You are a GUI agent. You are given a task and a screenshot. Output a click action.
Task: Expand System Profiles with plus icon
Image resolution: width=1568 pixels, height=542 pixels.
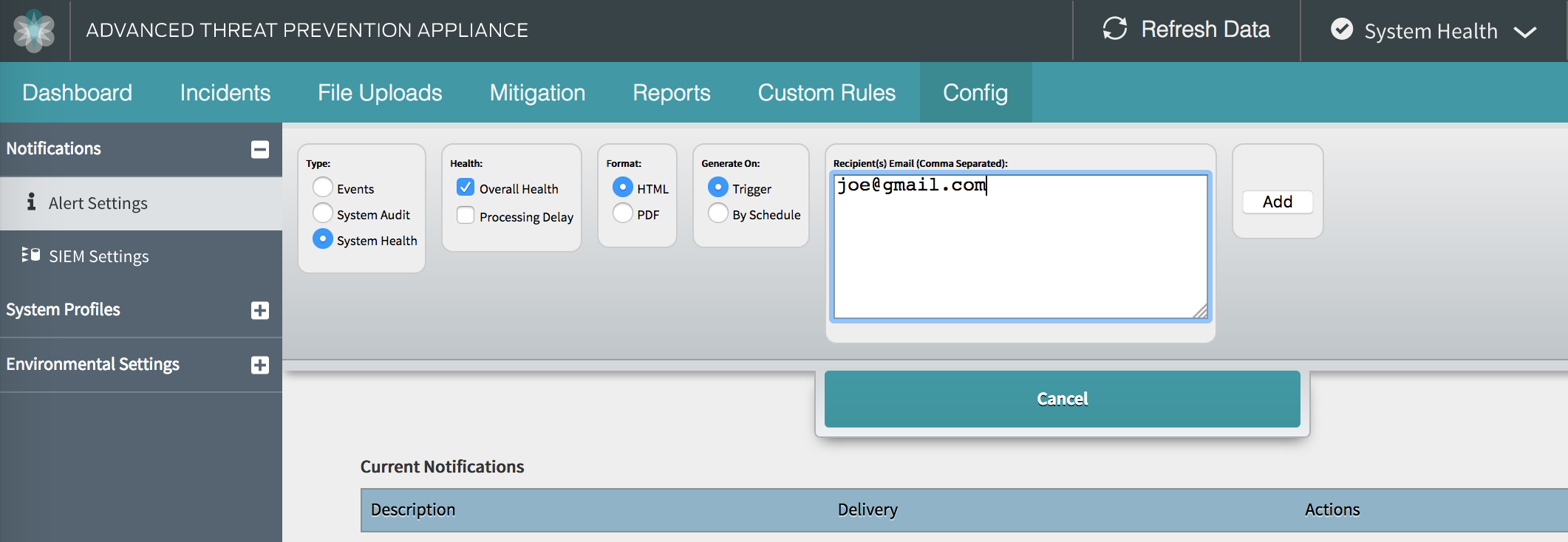pos(259,310)
